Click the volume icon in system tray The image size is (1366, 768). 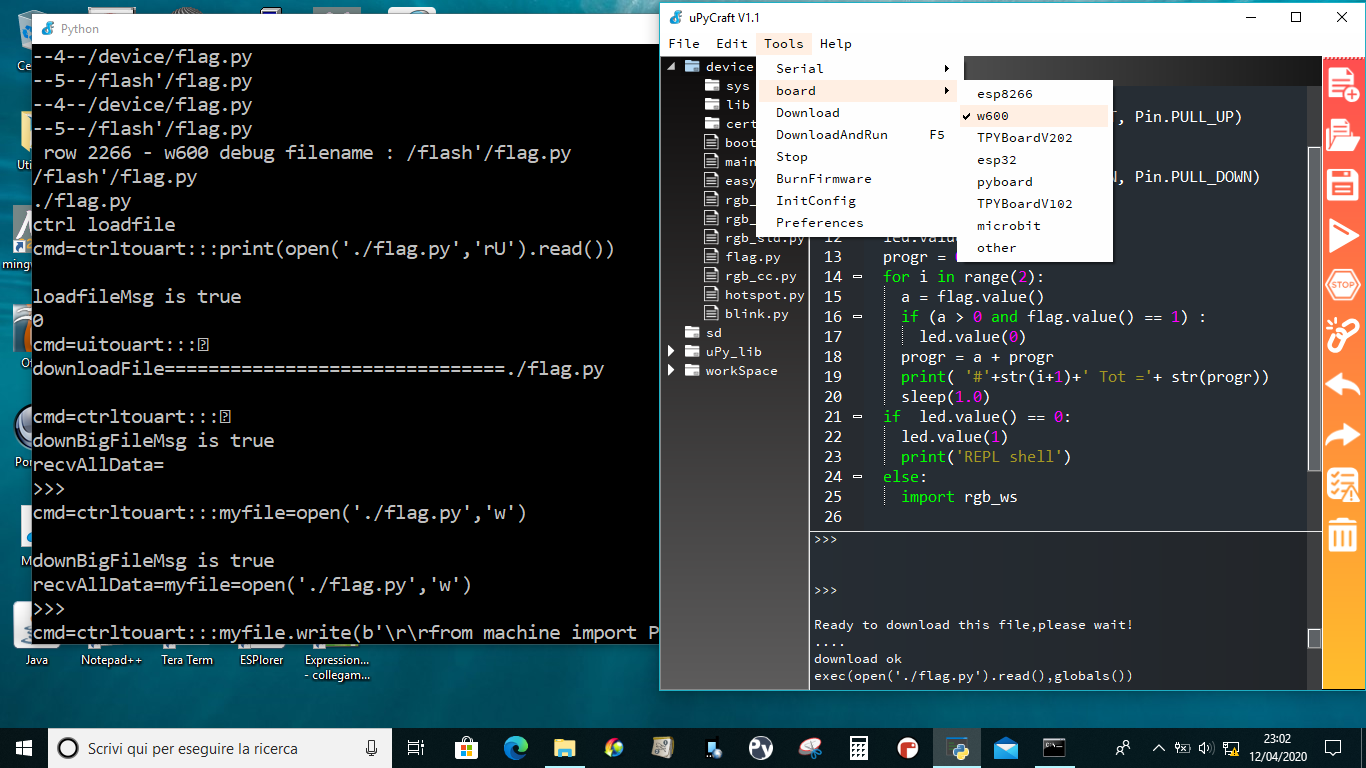(x=1205, y=748)
